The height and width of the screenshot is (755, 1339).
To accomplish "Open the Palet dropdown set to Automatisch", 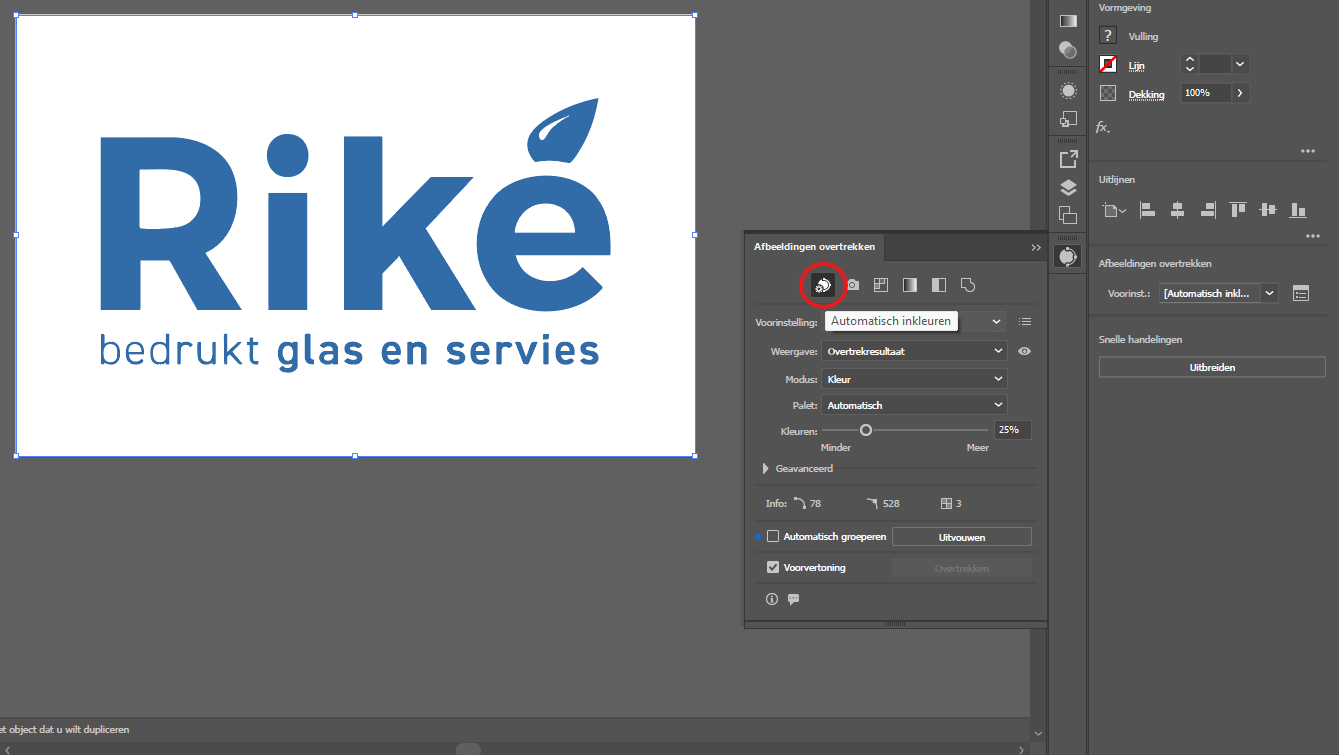I will pyautogui.click(x=913, y=405).
